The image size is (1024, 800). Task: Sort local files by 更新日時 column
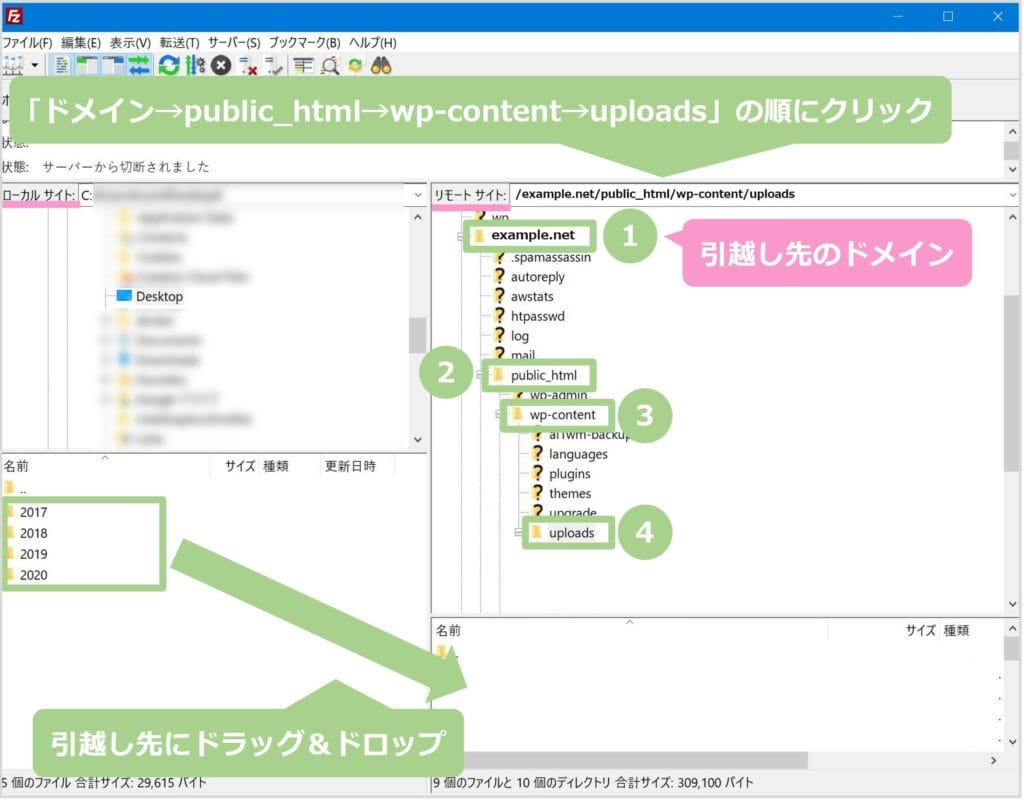click(349, 466)
